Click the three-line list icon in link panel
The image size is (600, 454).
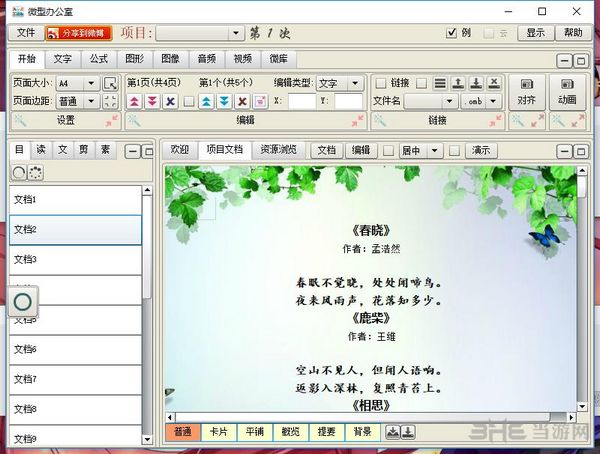point(440,83)
